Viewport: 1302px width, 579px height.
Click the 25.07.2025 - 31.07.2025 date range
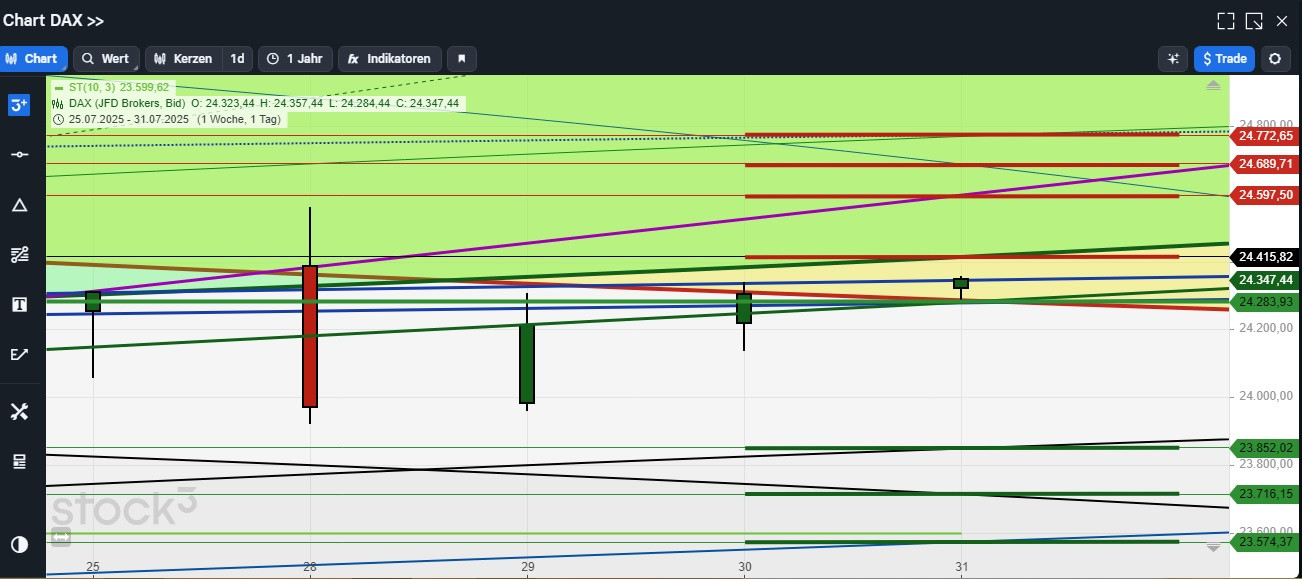click(129, 119)
